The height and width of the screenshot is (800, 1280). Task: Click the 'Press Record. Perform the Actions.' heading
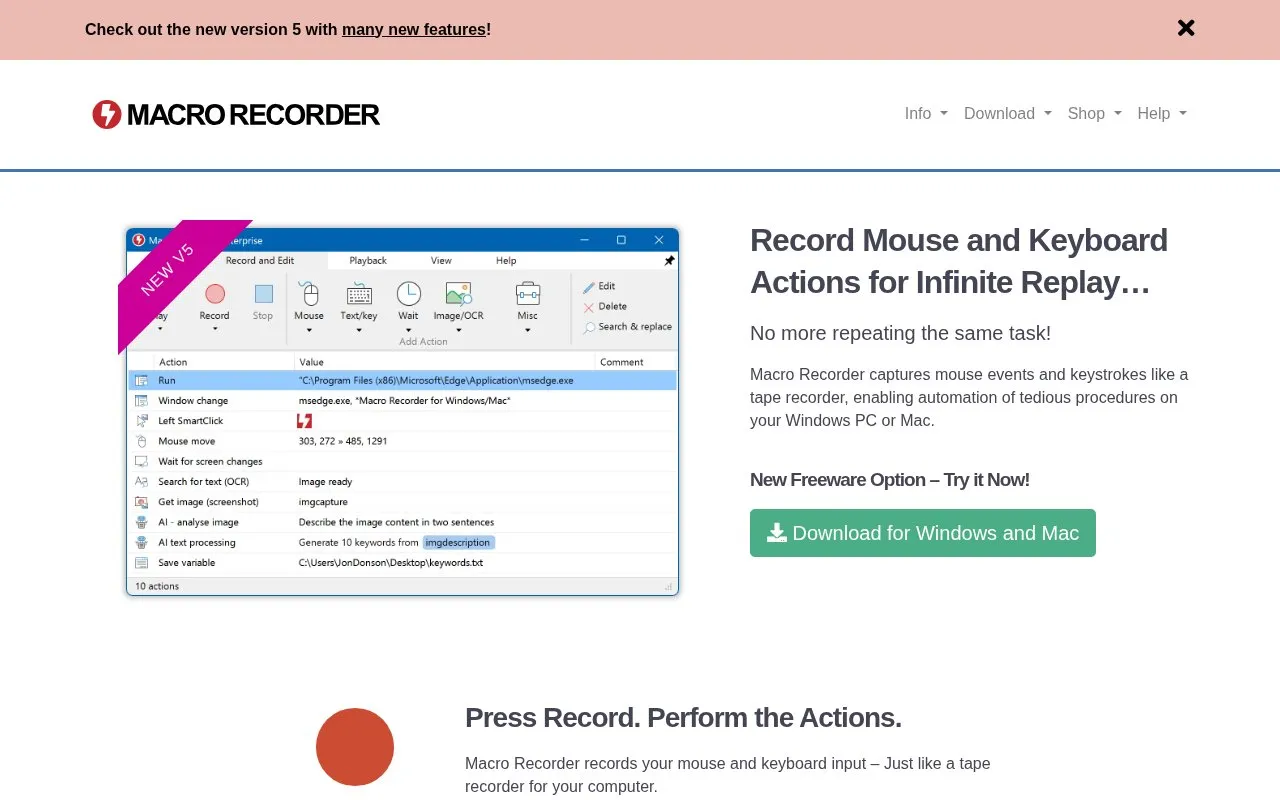pyautogui.click(x=683, y=718)
